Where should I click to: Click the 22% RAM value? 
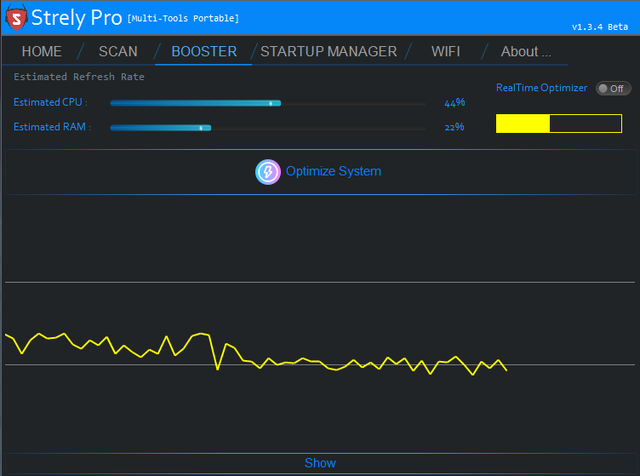[x=454, y=127]
